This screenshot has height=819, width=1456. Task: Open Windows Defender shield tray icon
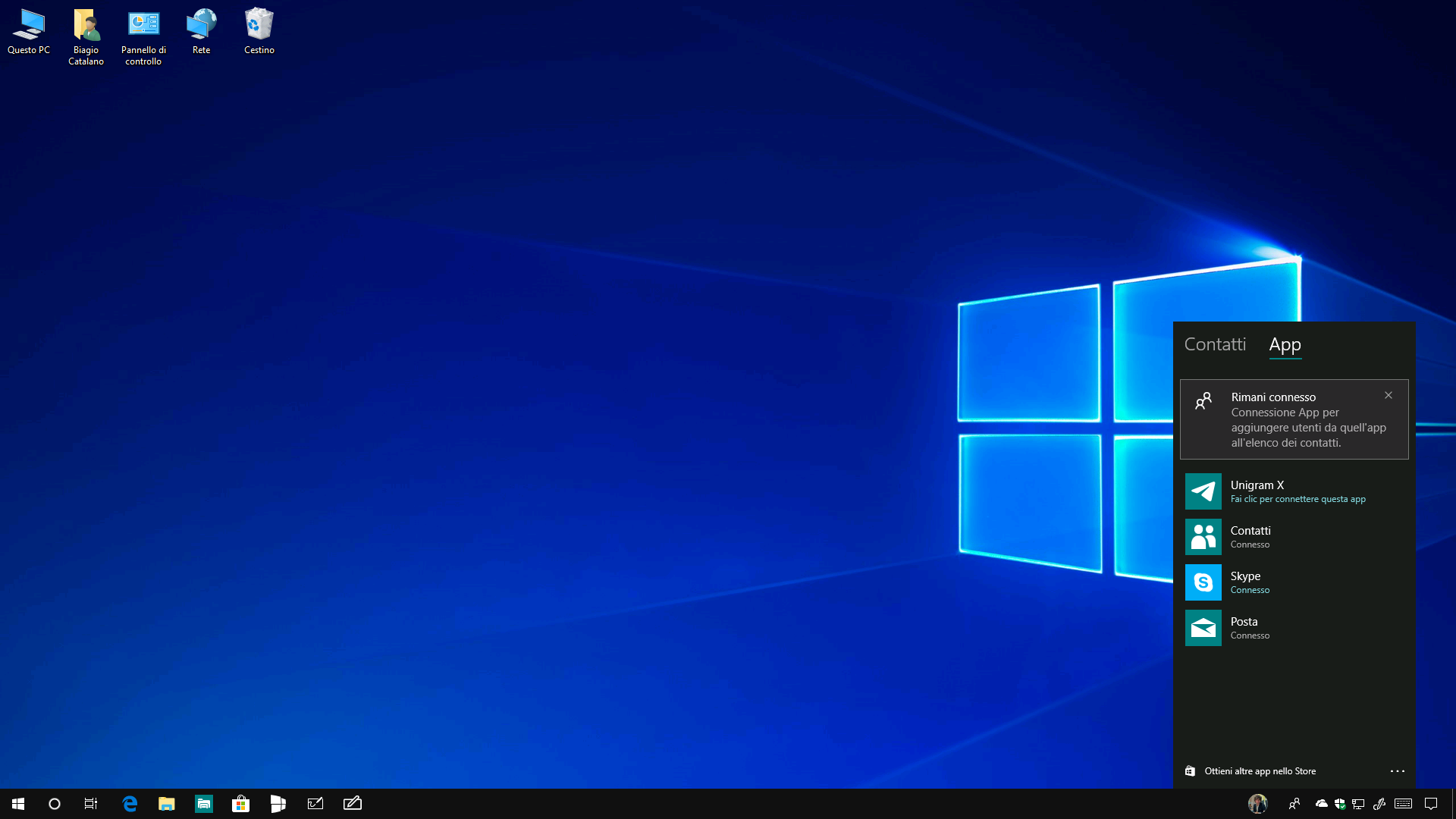[x=1340, y=804]
